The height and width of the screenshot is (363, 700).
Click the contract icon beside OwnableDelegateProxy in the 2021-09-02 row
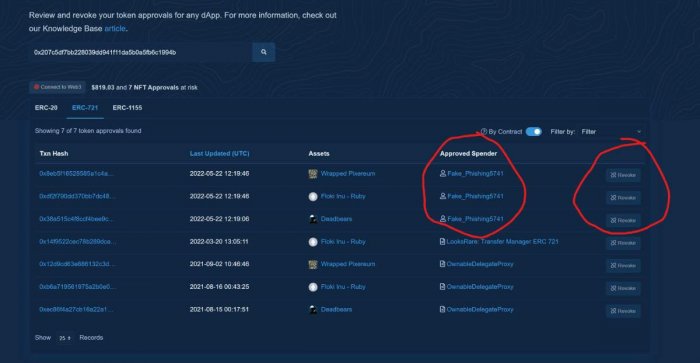point(442,264)
